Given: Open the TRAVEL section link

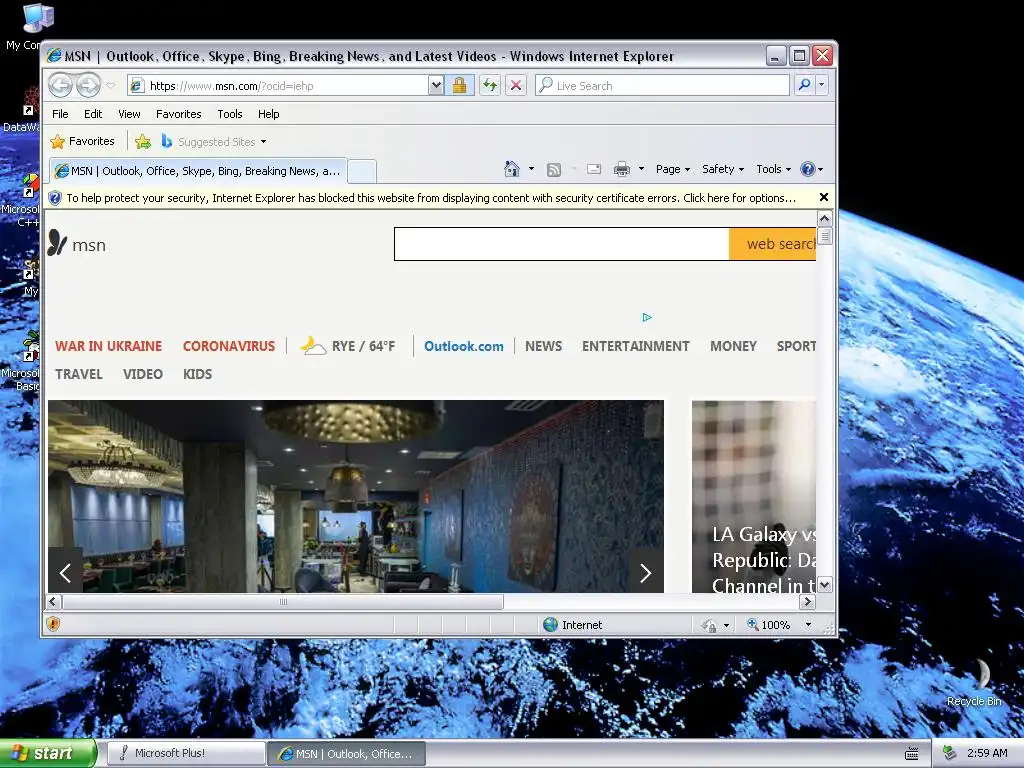Looking at the screenshot, I should (x=78, y=374).
